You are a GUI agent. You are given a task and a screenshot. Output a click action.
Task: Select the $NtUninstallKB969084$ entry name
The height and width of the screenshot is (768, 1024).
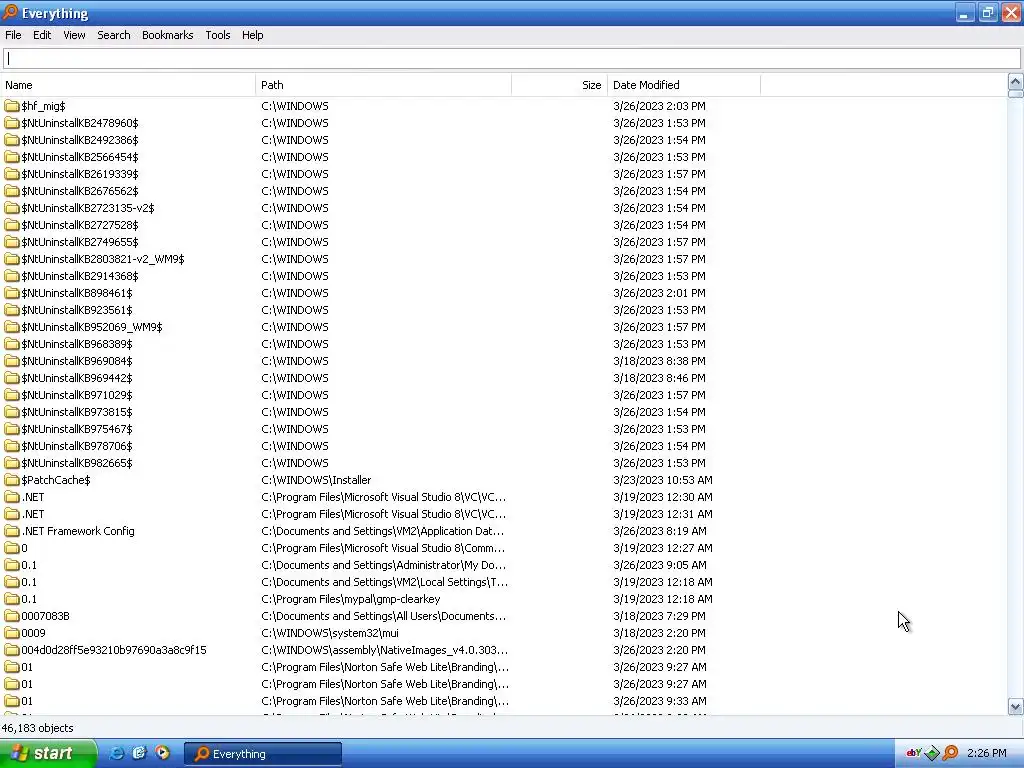(x=76, y=361)
